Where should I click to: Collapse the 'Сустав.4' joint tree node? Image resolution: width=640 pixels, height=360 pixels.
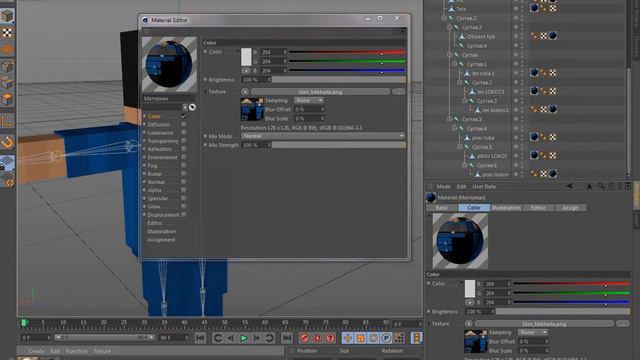(454, 129)
